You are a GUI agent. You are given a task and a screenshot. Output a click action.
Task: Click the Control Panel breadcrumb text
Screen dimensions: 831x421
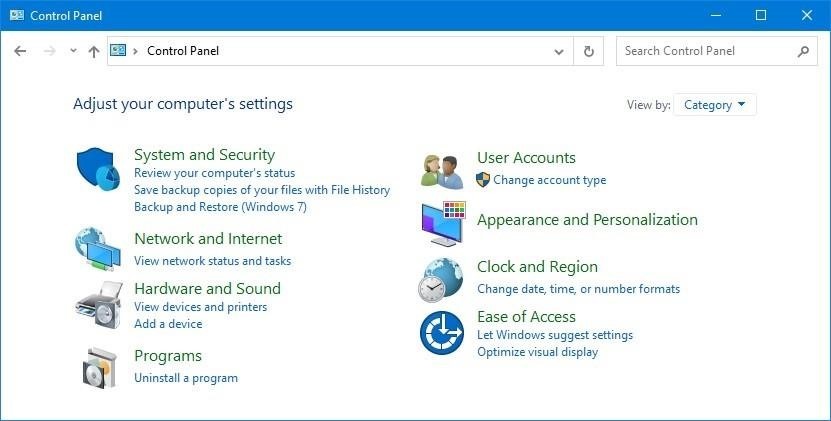point(183,51)
